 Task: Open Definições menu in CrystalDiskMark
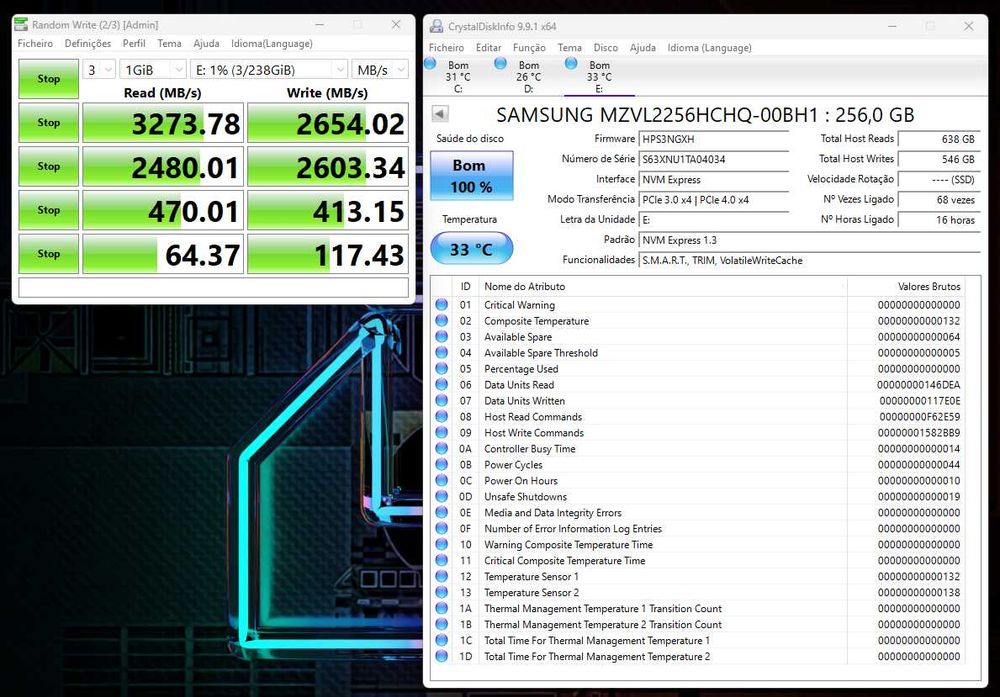pos(87,43)
